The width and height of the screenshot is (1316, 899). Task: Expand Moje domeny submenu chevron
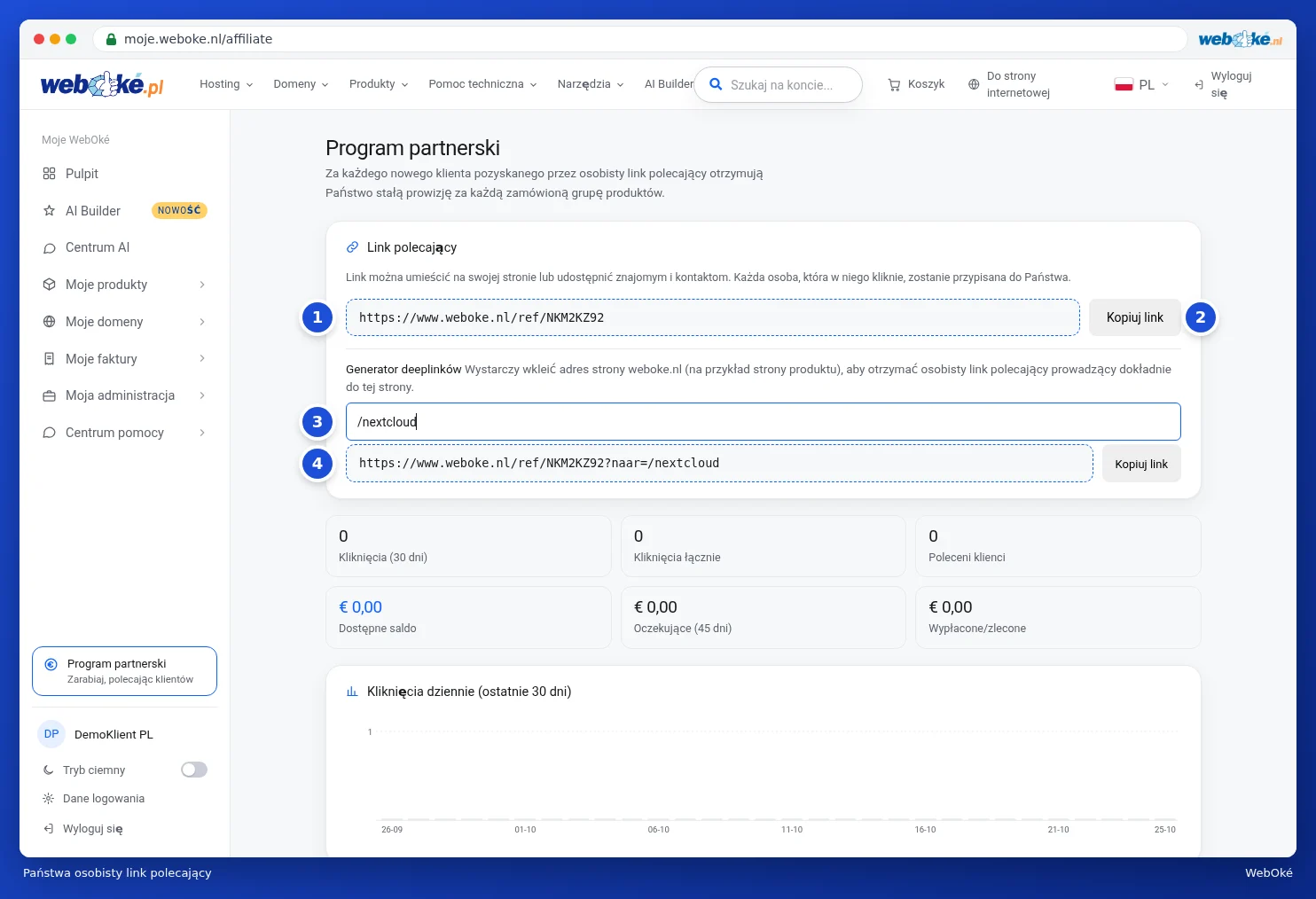click(x=202, y=322)
